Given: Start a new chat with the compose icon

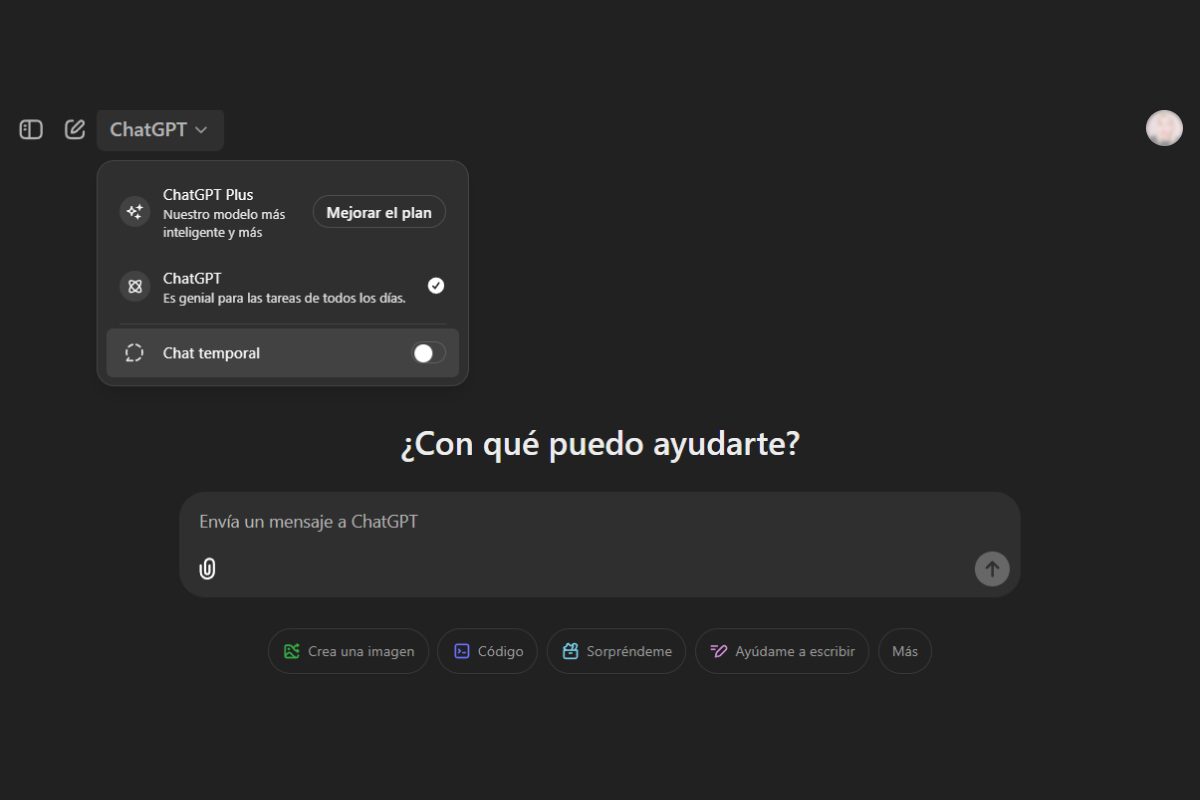Looking at the screenshot, I should 74,129.
